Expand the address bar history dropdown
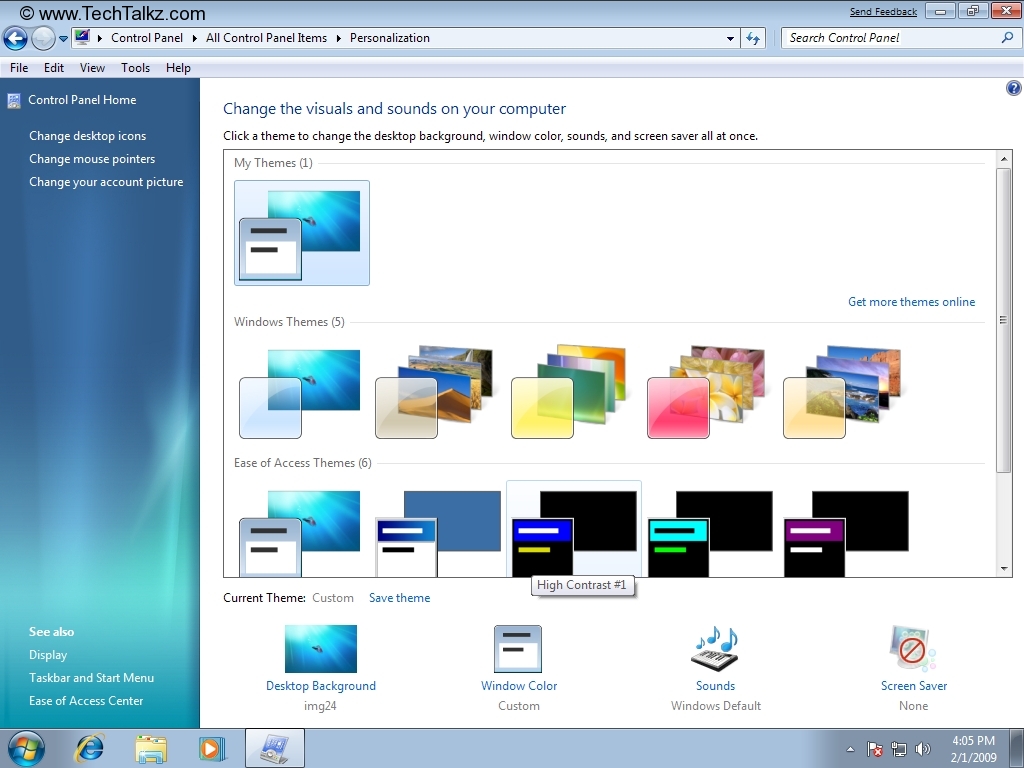 [x=730, y=38]
